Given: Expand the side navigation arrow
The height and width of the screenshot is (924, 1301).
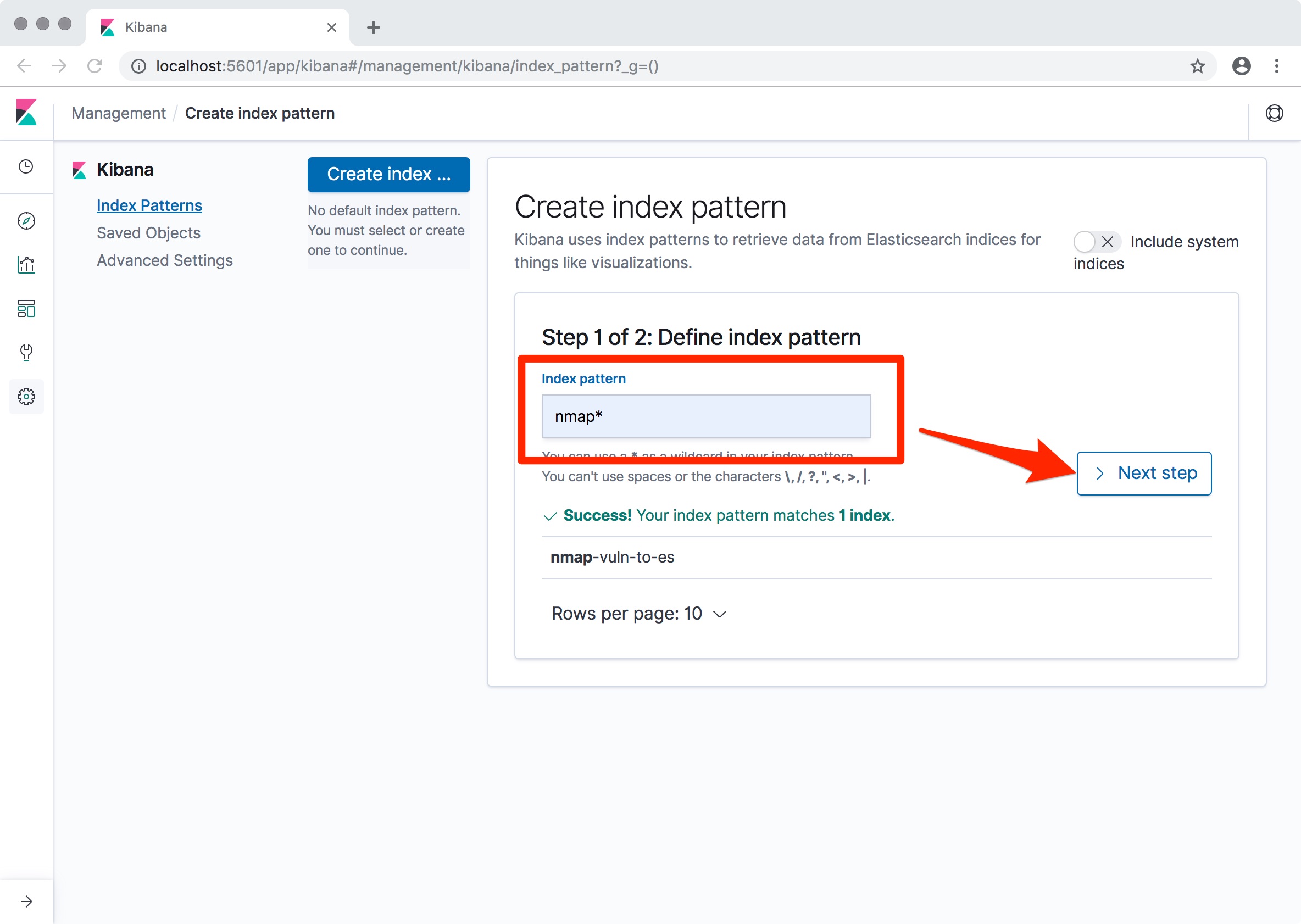Looking at the screenshot, I should click(26, 901).
